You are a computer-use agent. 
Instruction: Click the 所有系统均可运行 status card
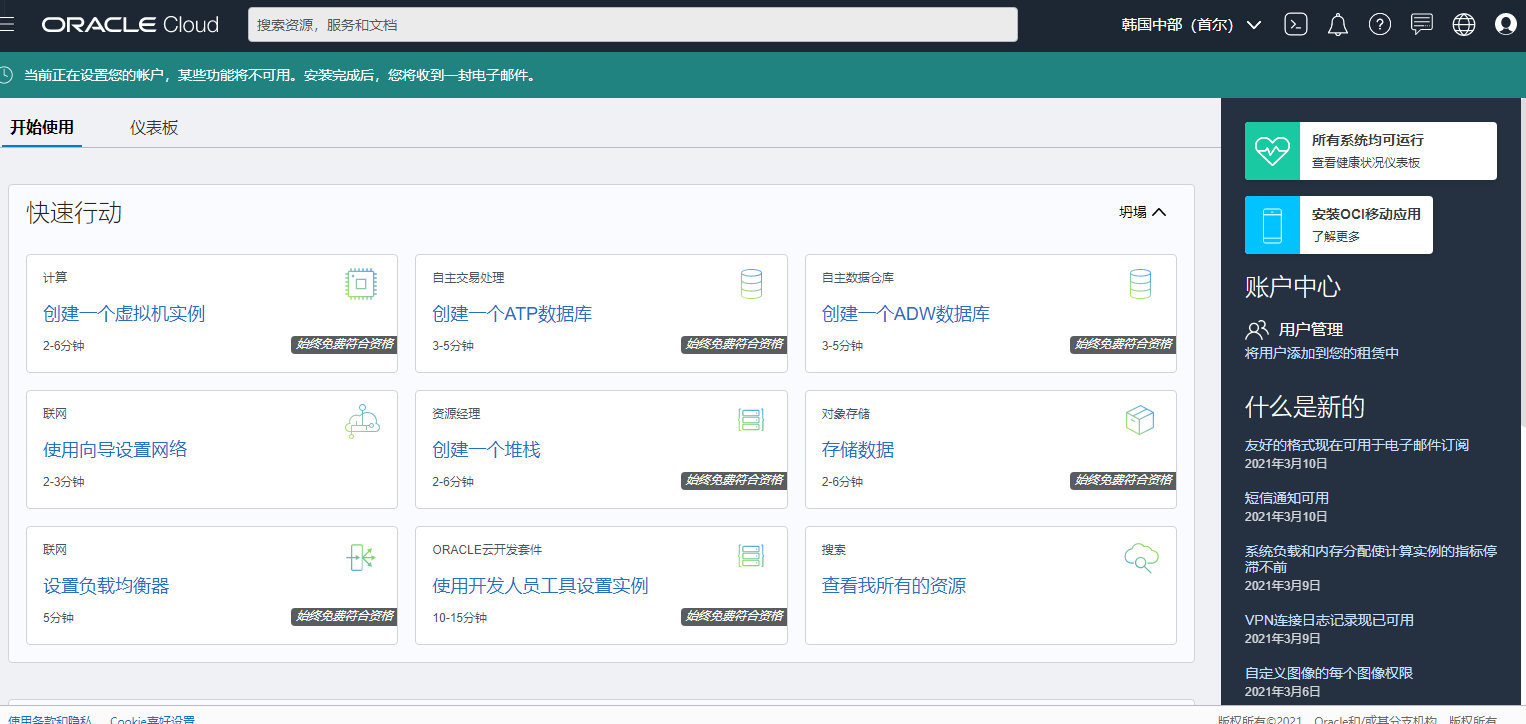1371,151
